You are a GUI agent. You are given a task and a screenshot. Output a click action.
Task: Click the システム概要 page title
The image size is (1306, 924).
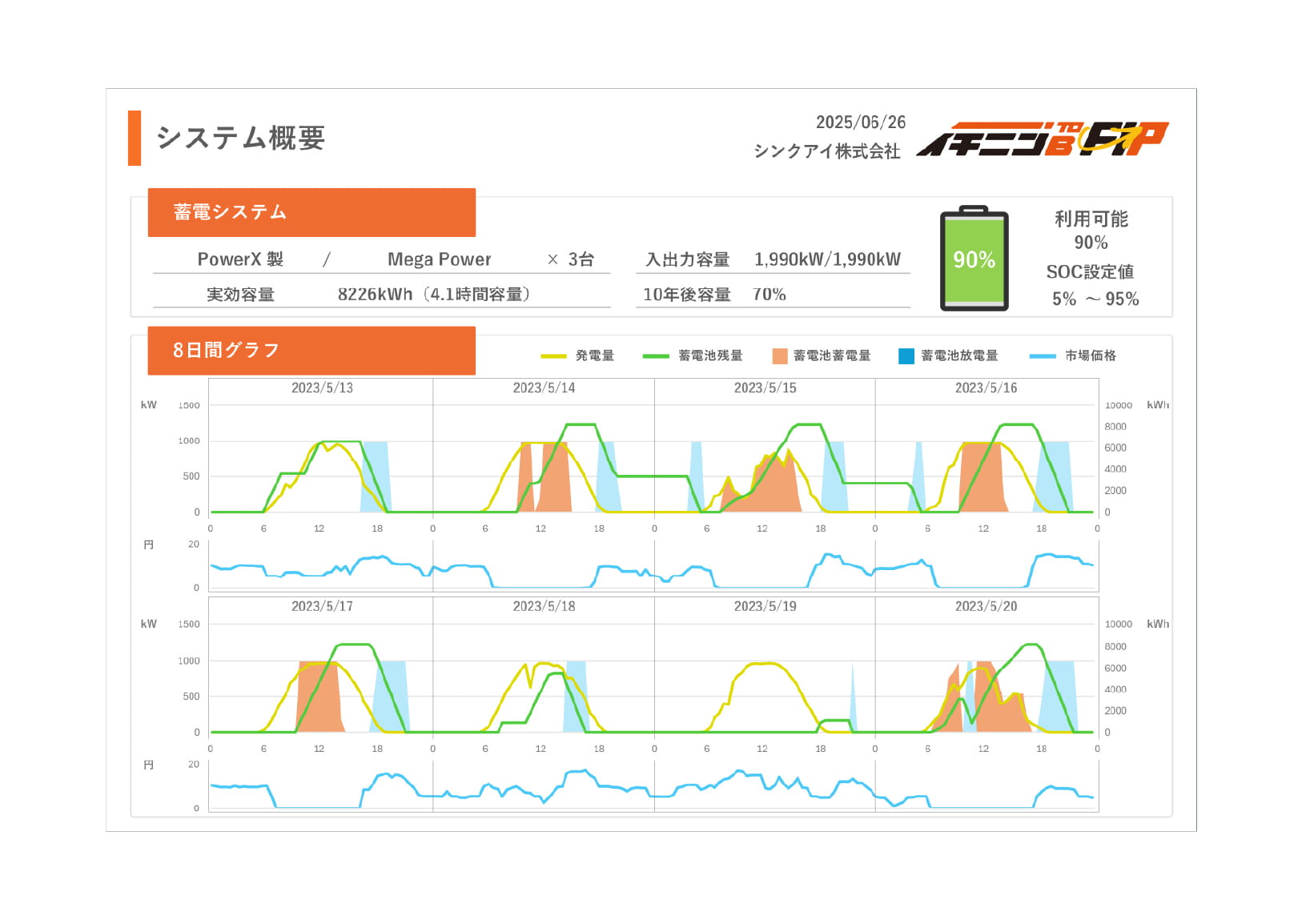coord(241,138)
